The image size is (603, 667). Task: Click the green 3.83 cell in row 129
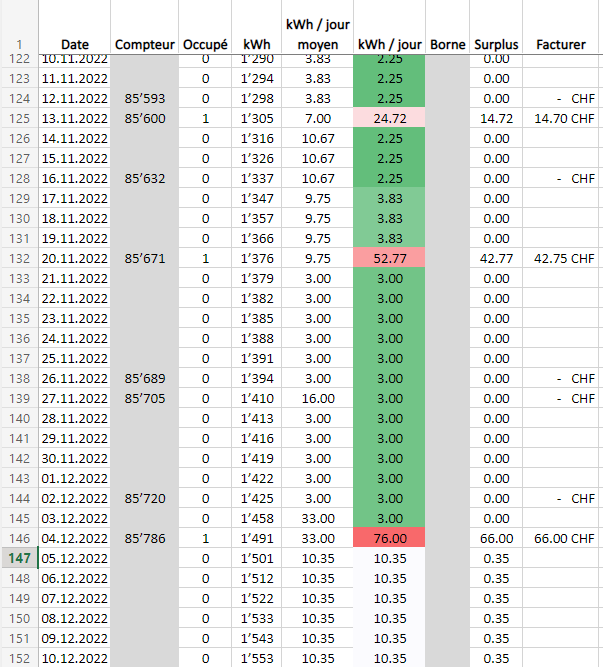389,198
